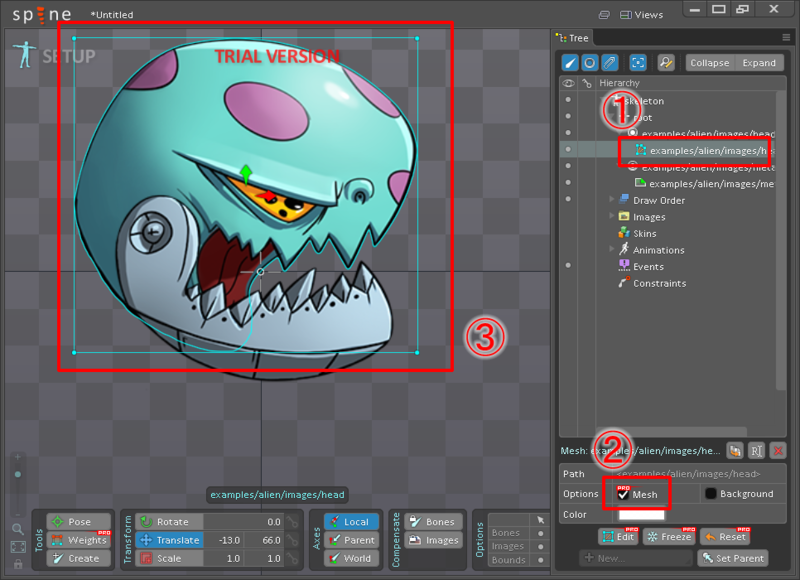800x580 pixels.
Task: Delete the mesh with red X icon
Action: pyautogui.click(x=778, y=450)
